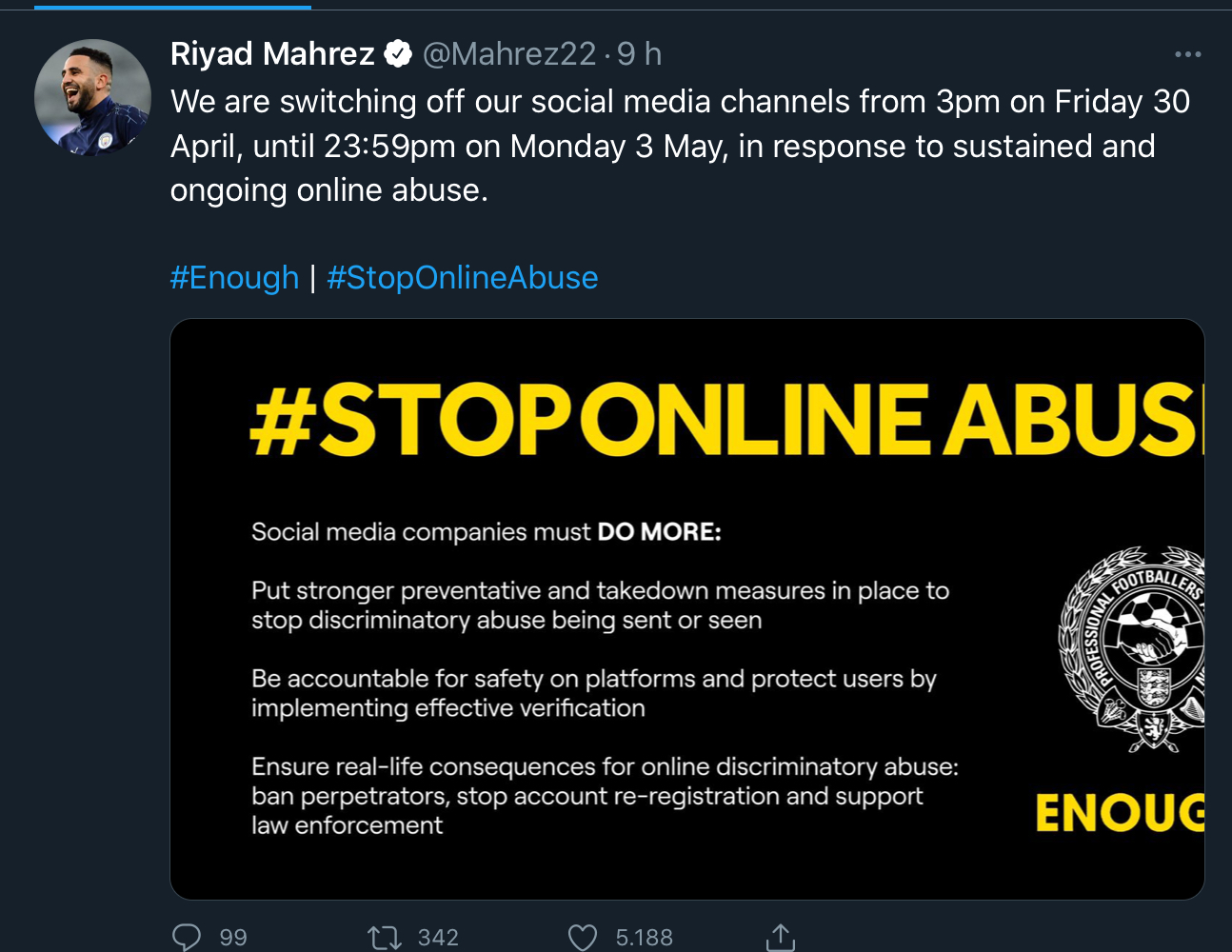Click the 5.188 likes count
Screen dimensions: 1232x952
(644, 938)
